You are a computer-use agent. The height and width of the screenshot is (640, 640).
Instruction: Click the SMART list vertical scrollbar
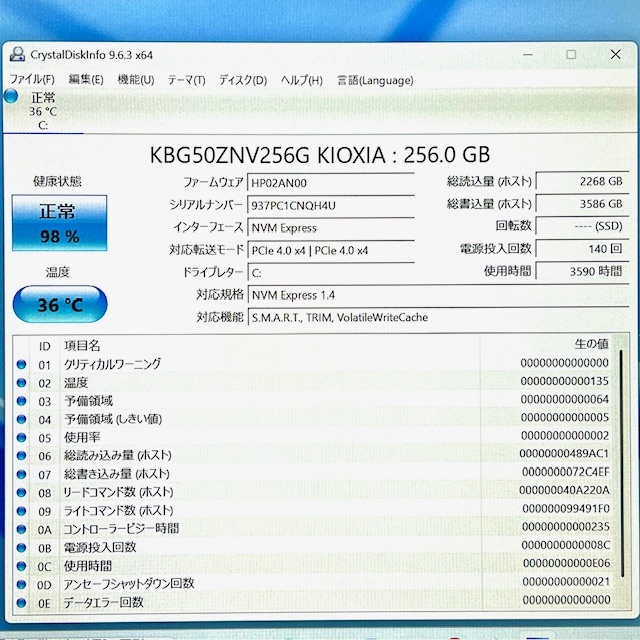pyautogui.click(x=622, y=463)
